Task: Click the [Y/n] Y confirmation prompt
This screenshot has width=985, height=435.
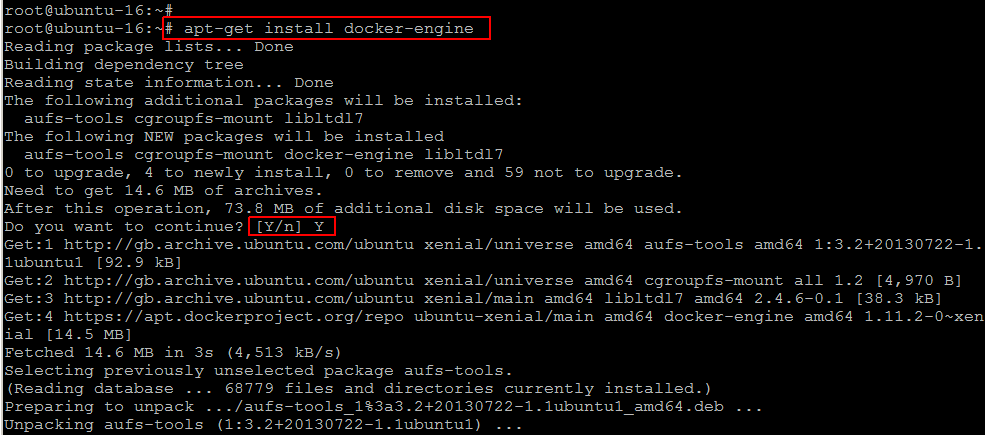Action: click(291, 227)
